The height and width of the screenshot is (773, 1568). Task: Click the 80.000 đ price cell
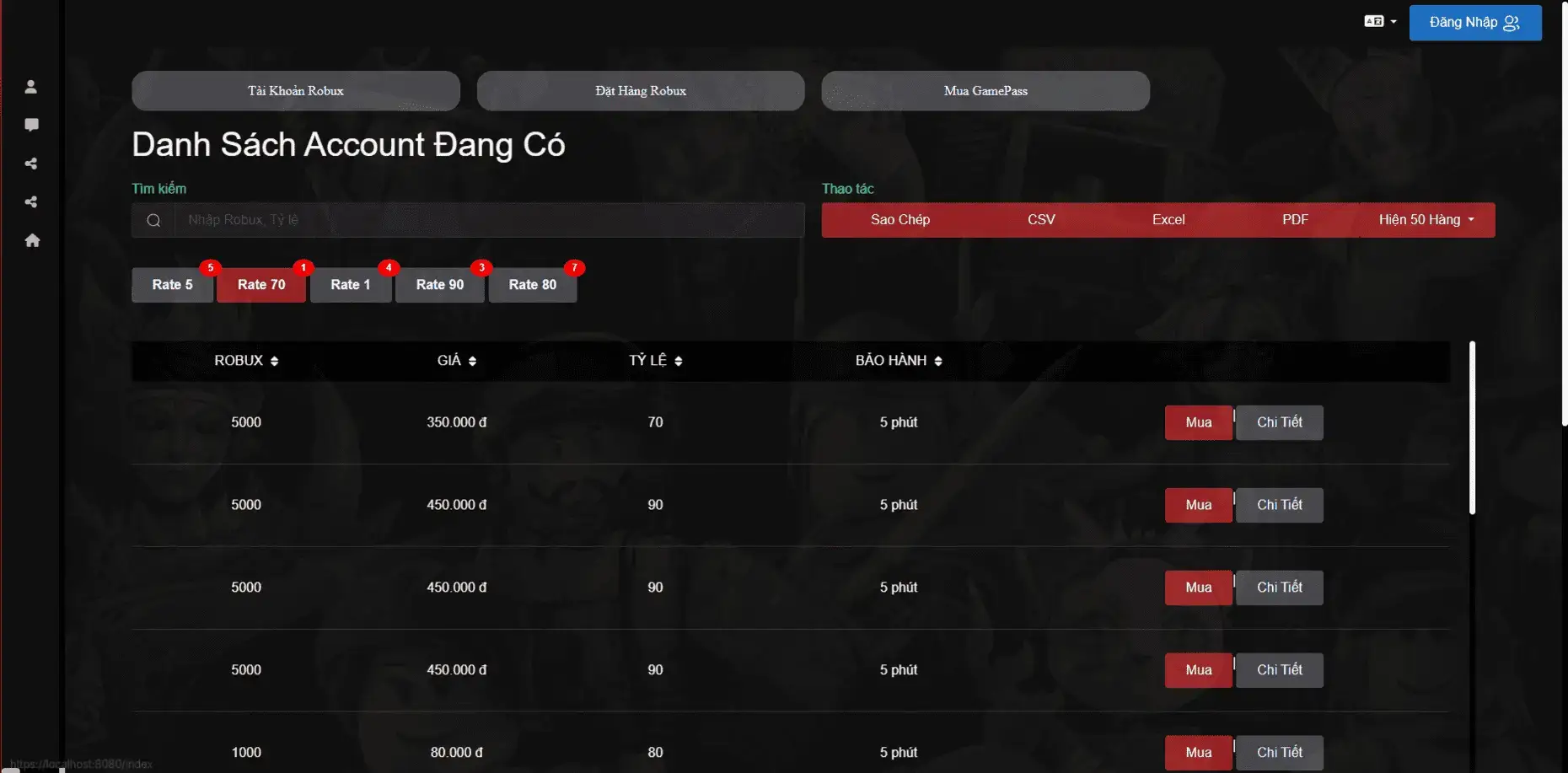[457, 753]
